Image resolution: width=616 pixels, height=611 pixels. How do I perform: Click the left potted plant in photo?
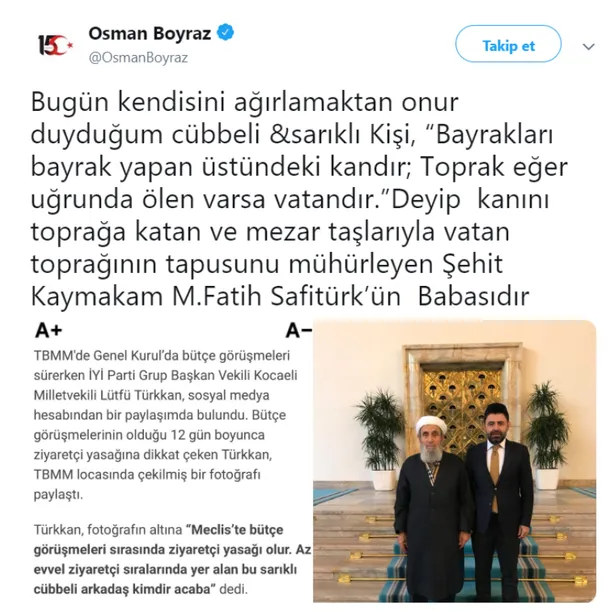click(x=381, y=440)
